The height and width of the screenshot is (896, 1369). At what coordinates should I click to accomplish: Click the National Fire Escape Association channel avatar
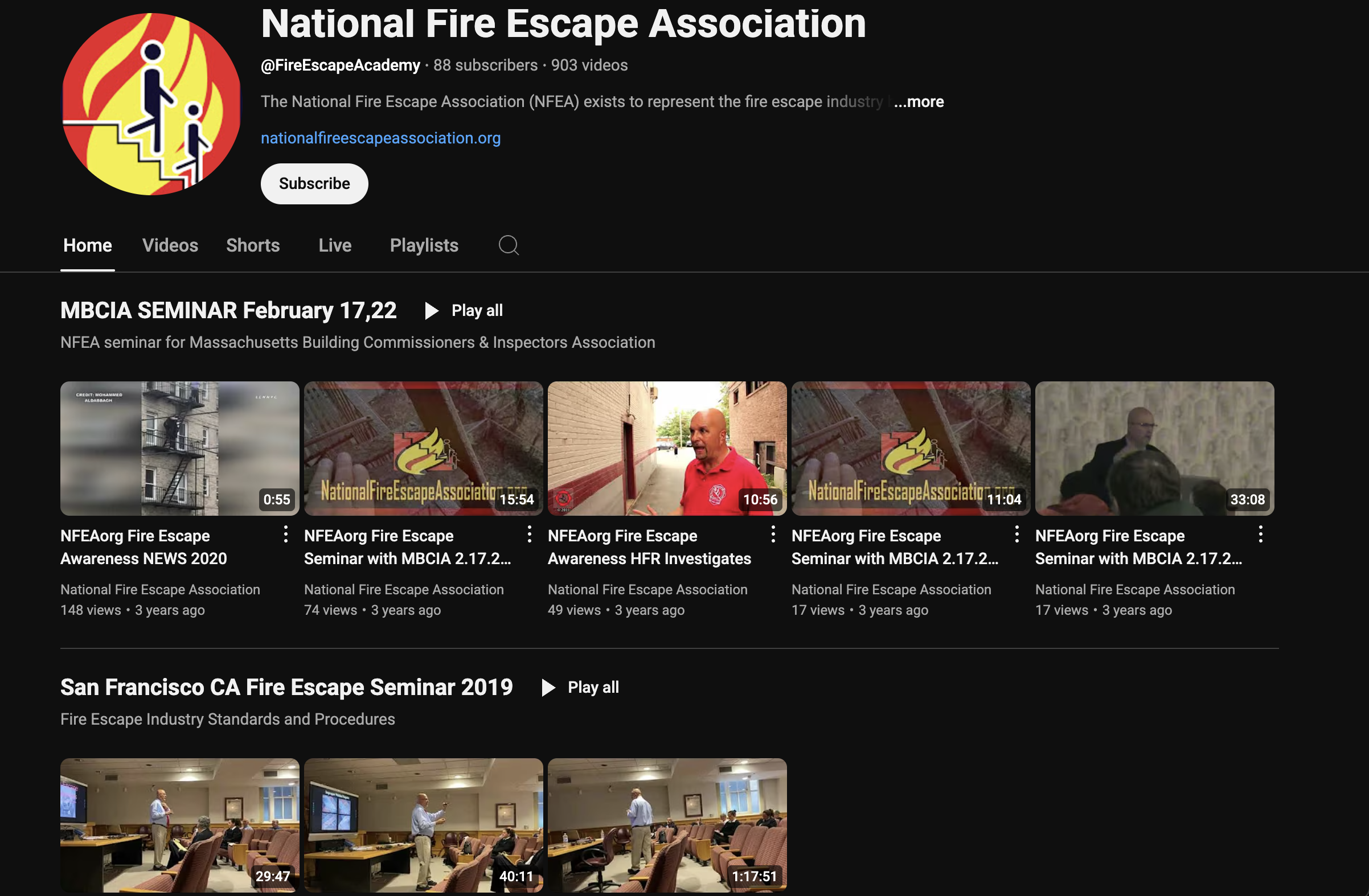[151, 104]
